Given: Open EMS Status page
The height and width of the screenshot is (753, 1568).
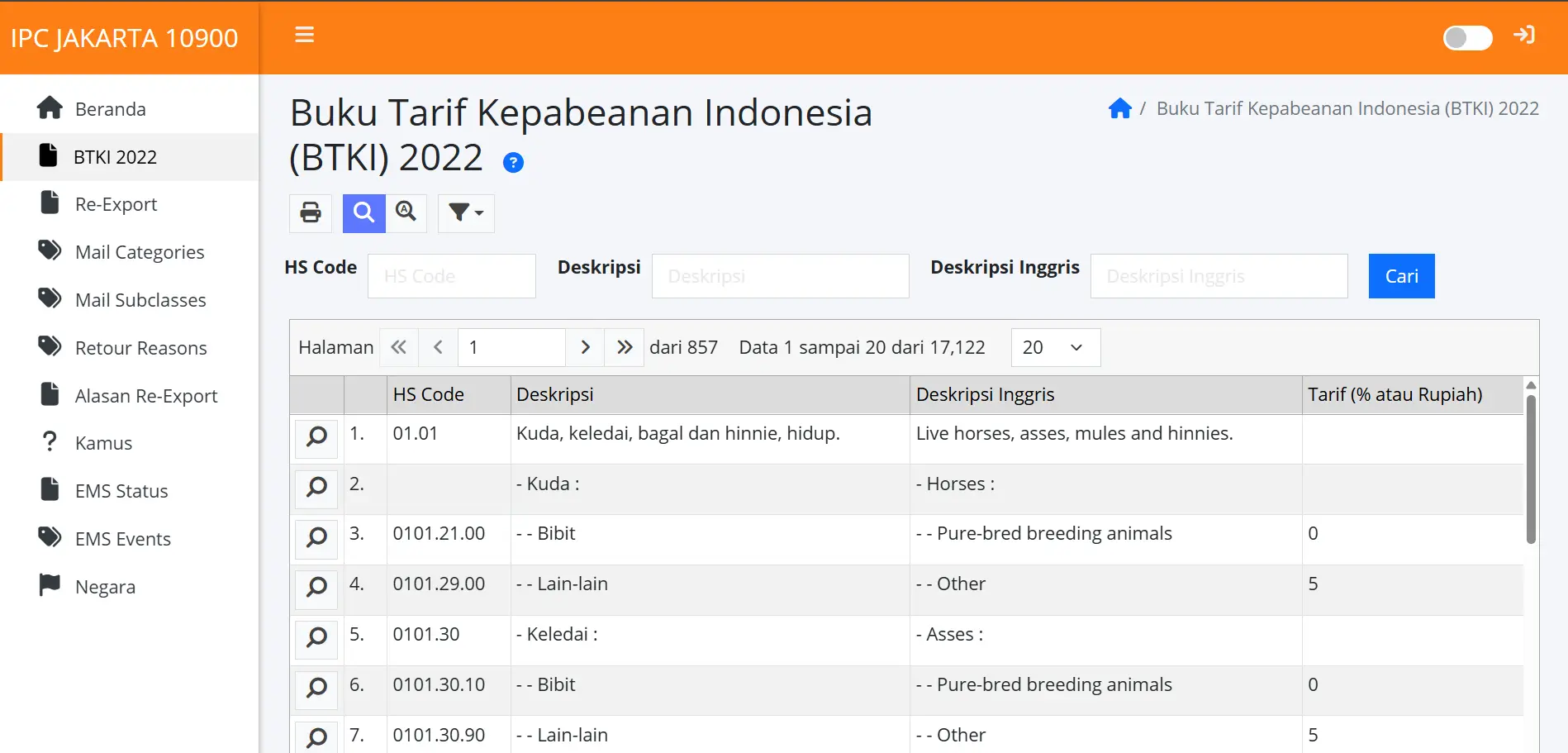Looking at the screenshot, I should click(130, 491).
